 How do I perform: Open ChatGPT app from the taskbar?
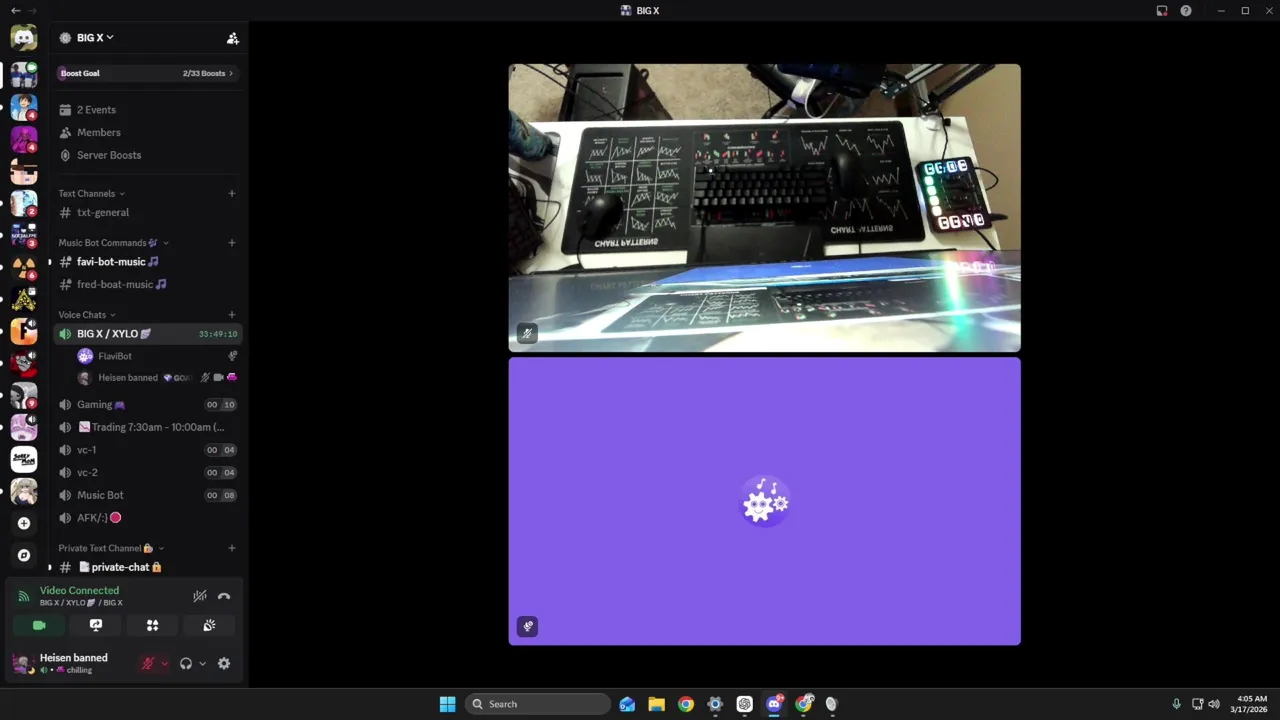(744, 704)
